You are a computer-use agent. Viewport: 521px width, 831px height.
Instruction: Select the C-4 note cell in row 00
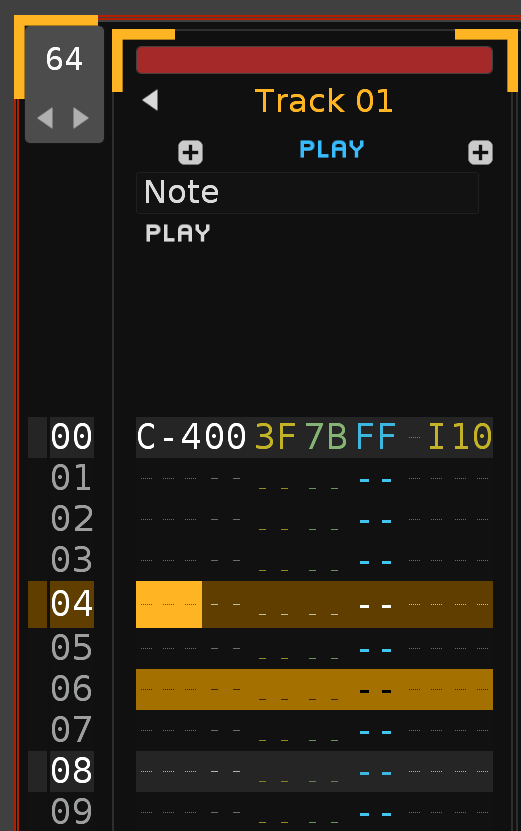[169, 437]
